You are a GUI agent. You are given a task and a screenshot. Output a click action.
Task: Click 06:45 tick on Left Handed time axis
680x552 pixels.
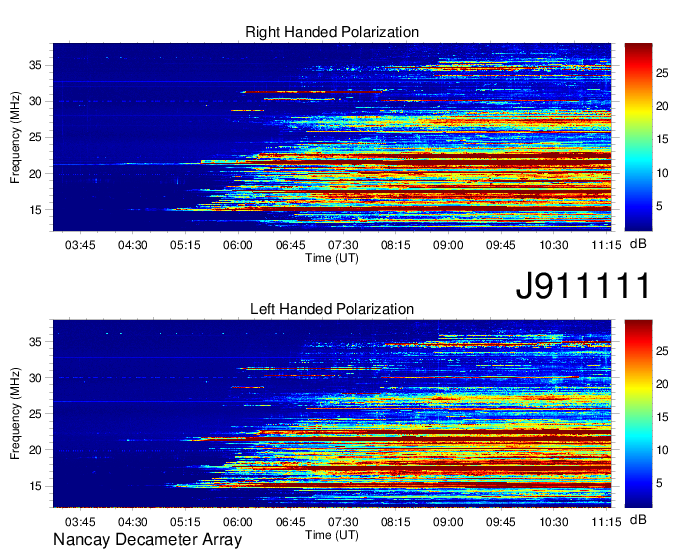coord(291,522)
